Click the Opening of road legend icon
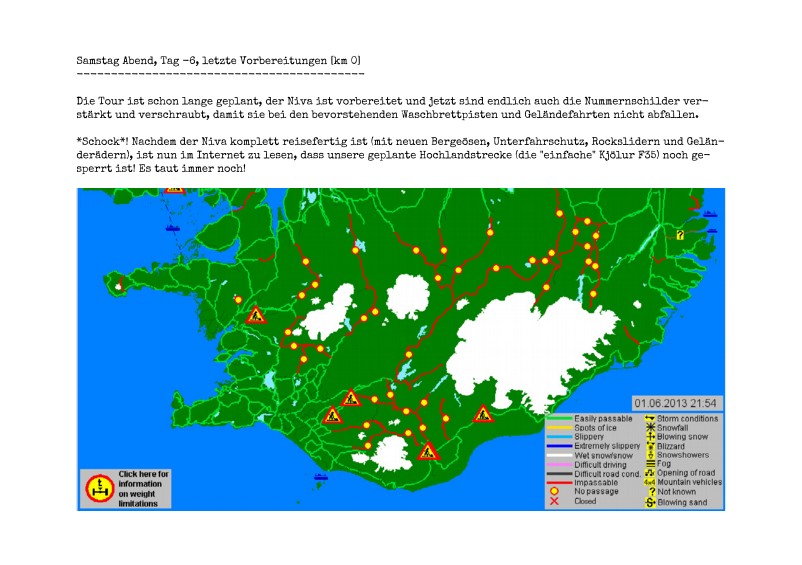Viewport: 802px width, 565px height. (649, 473)
